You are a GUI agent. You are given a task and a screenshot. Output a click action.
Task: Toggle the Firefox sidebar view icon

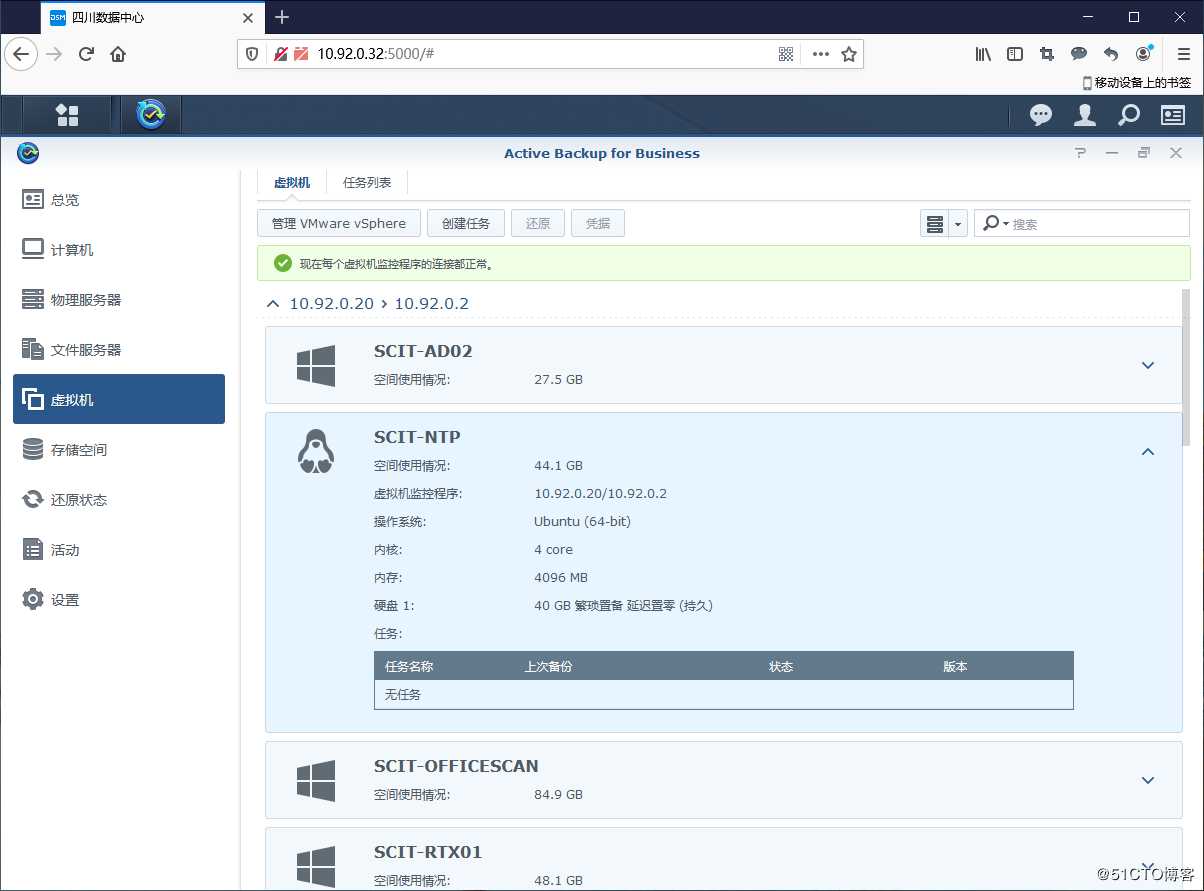click(x=1015, y=54)
